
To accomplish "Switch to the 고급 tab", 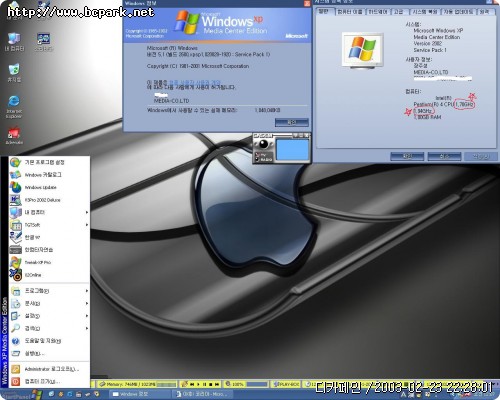I will pos(399,12).
